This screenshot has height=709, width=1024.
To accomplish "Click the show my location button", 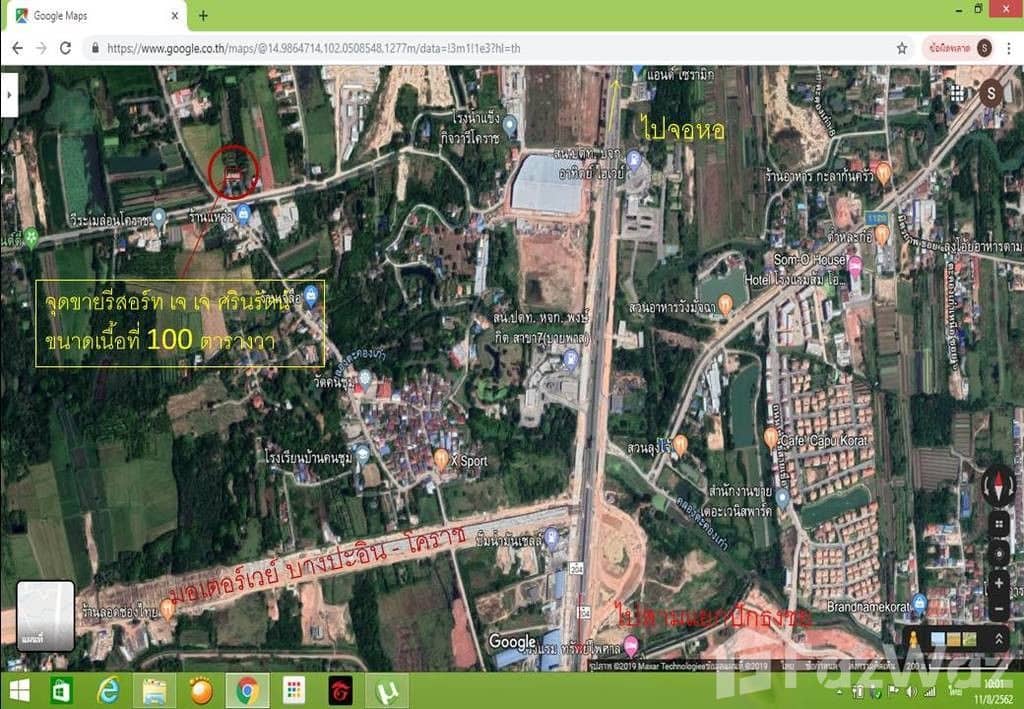I will point(998,552).
